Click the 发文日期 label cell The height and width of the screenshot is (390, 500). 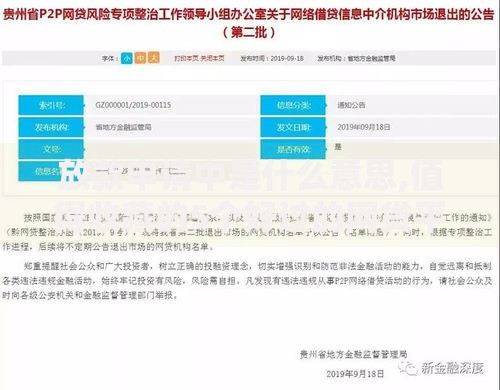[x=293, y=127]
